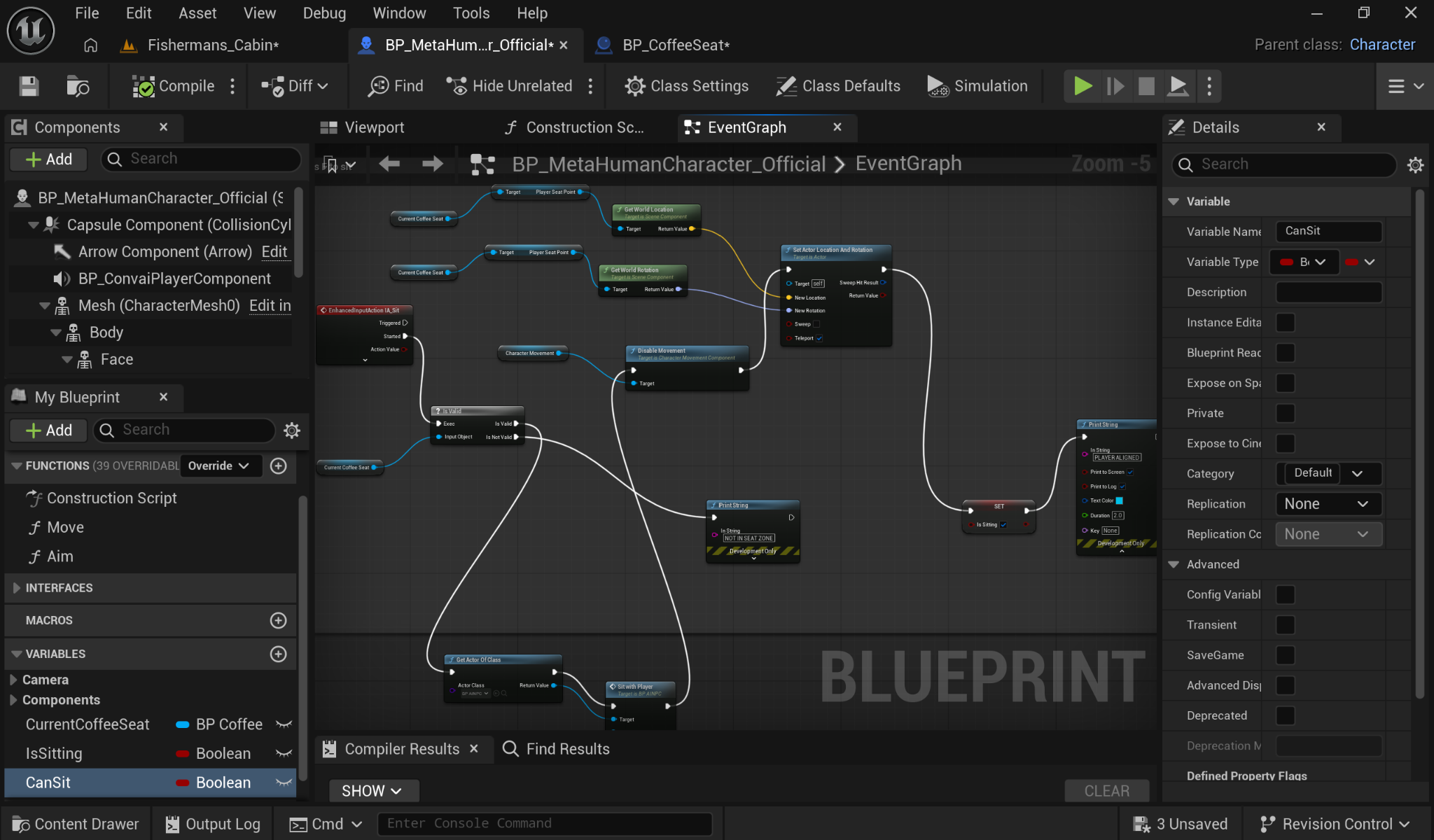Open the Category Default dropdown
Viewport: 1434px width, 840px height.
[x=1328, y=473]
